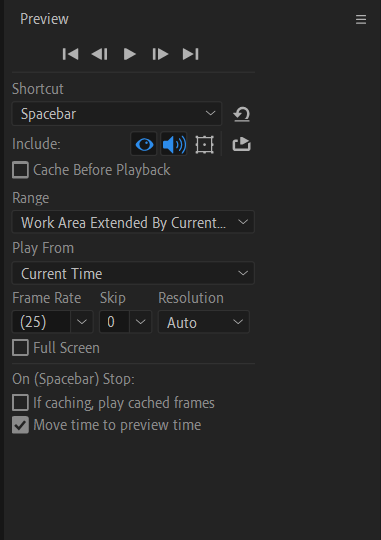Toggle video inclusion eye icon
This screenshot has width=381, height=540.
tap(144, 144)
